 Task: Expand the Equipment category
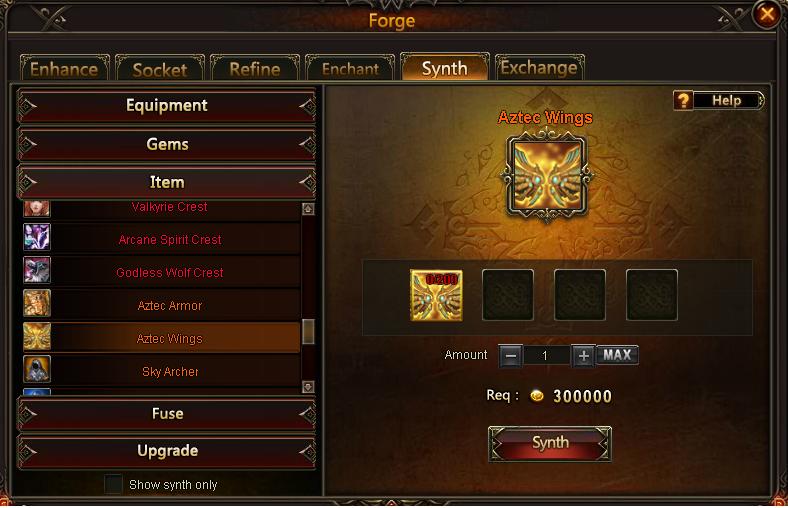(x=167, y=106)
